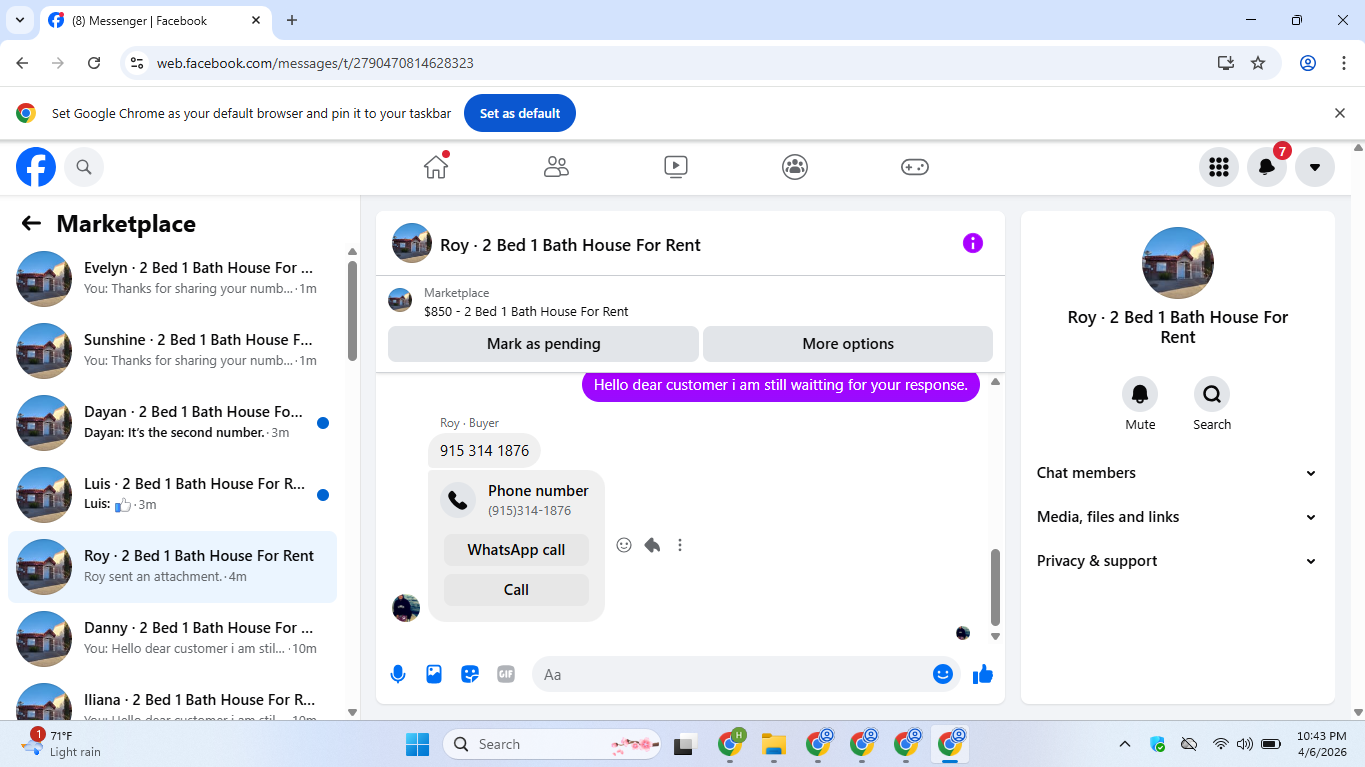Click the Mark as pending button
Image resolution: width=1365 pixels, height=767 pixels.
(x=543, y=344)
